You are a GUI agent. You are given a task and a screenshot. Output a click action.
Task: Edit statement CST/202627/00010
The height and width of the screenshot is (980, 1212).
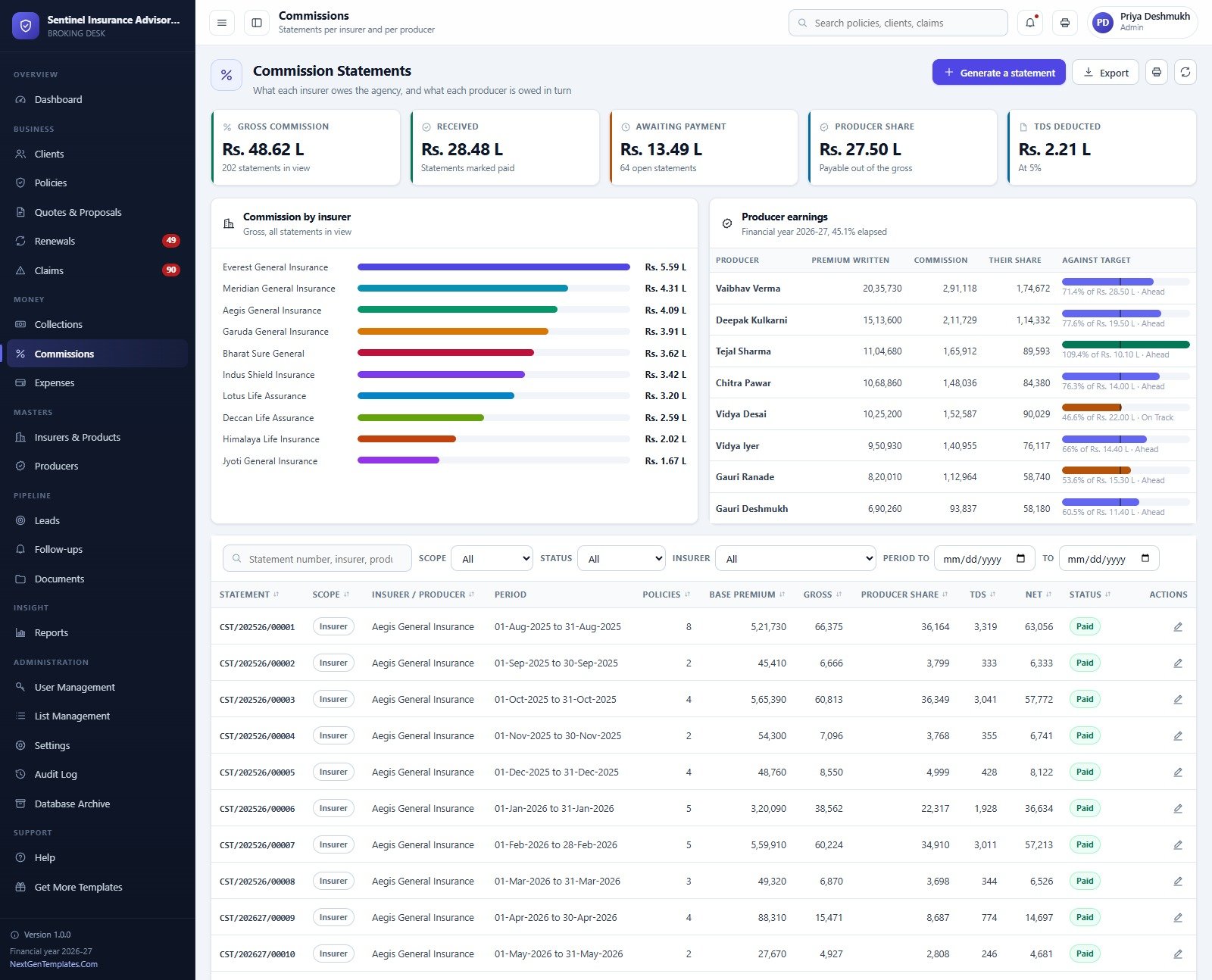(x=1178, y=954)
